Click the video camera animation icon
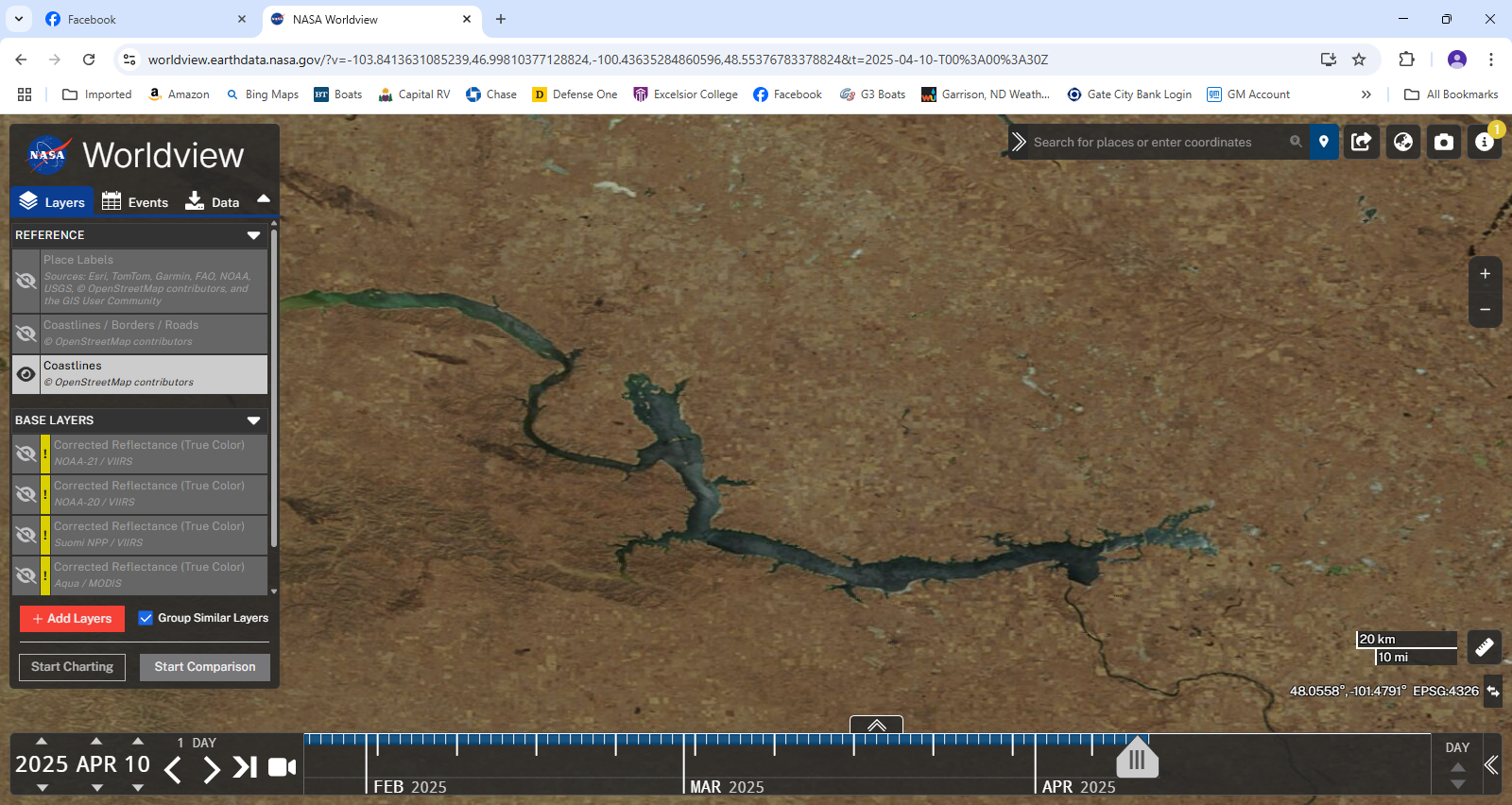Viewport: 1512px width, 805px height. click(282, 767)
